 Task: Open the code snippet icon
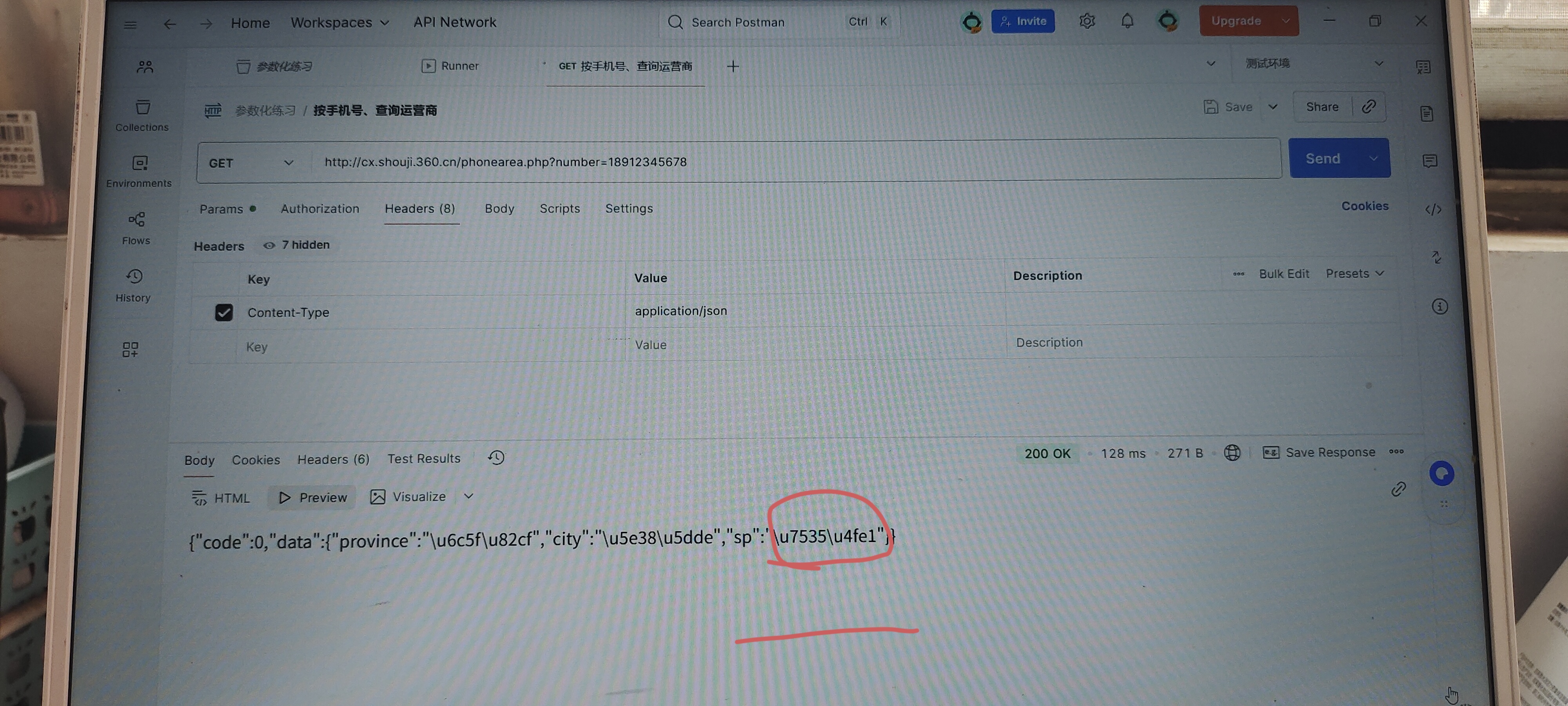pyautogui.click(x=1433, y=209)
